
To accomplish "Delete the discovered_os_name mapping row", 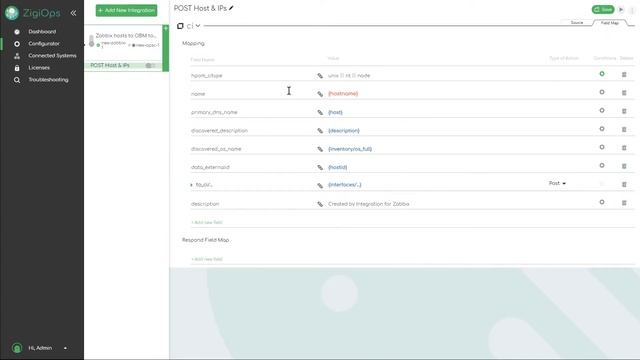I will pyautogui.click(x=624, y=148).
